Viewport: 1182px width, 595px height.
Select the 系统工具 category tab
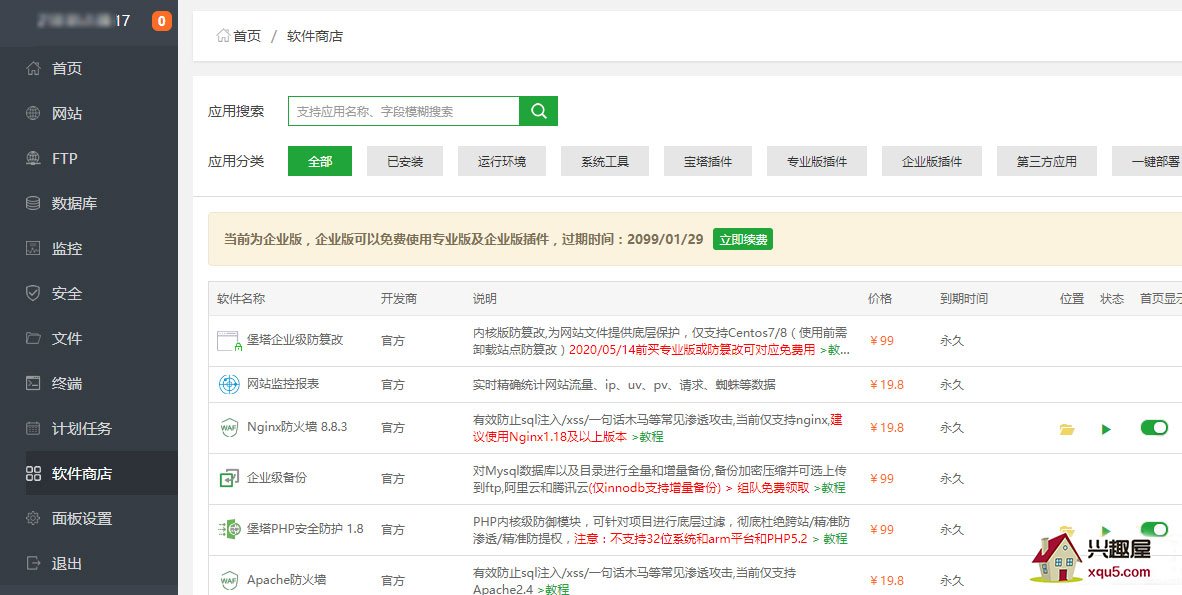(605, 161)
